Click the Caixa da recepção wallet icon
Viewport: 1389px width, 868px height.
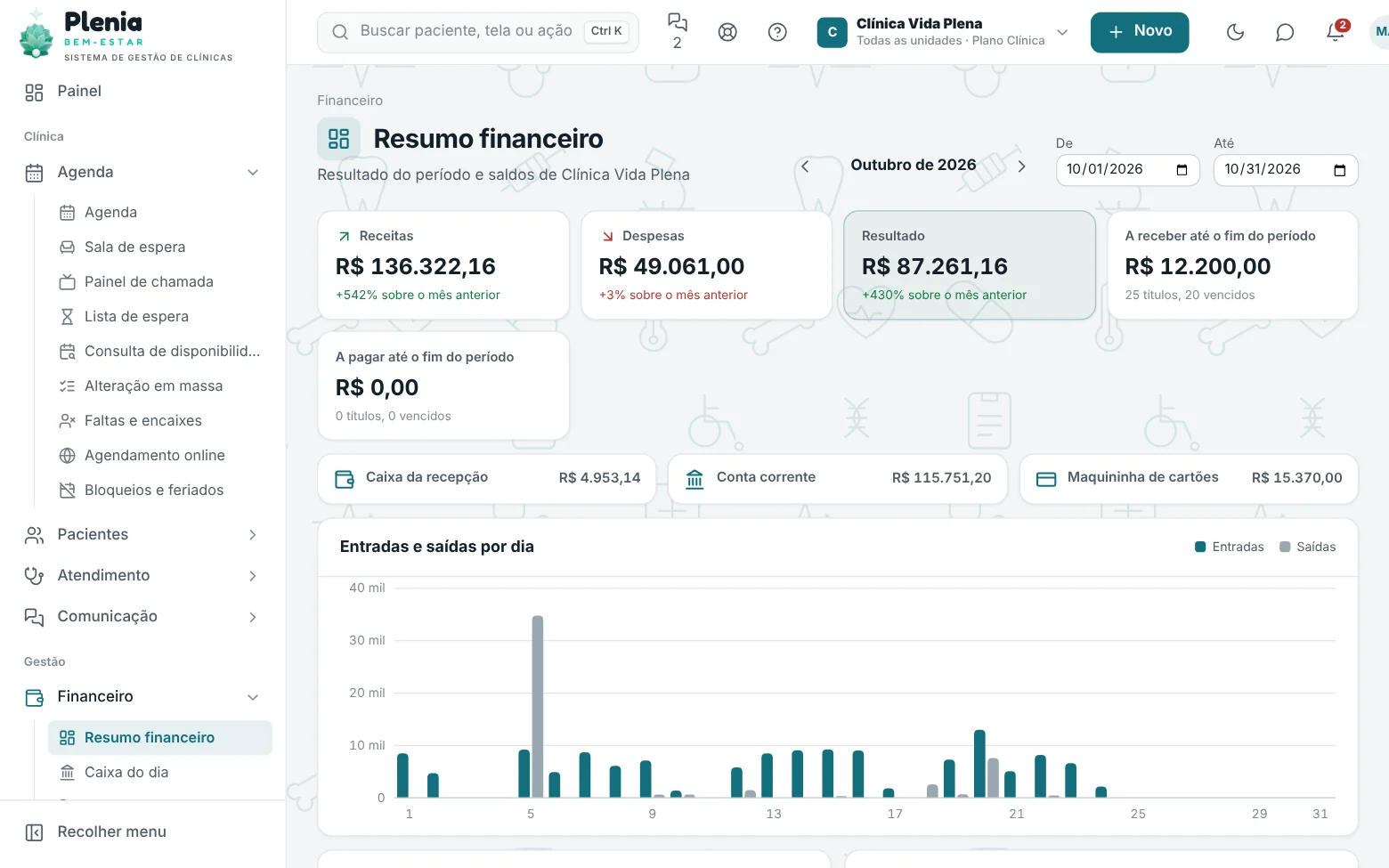point(344,479)
